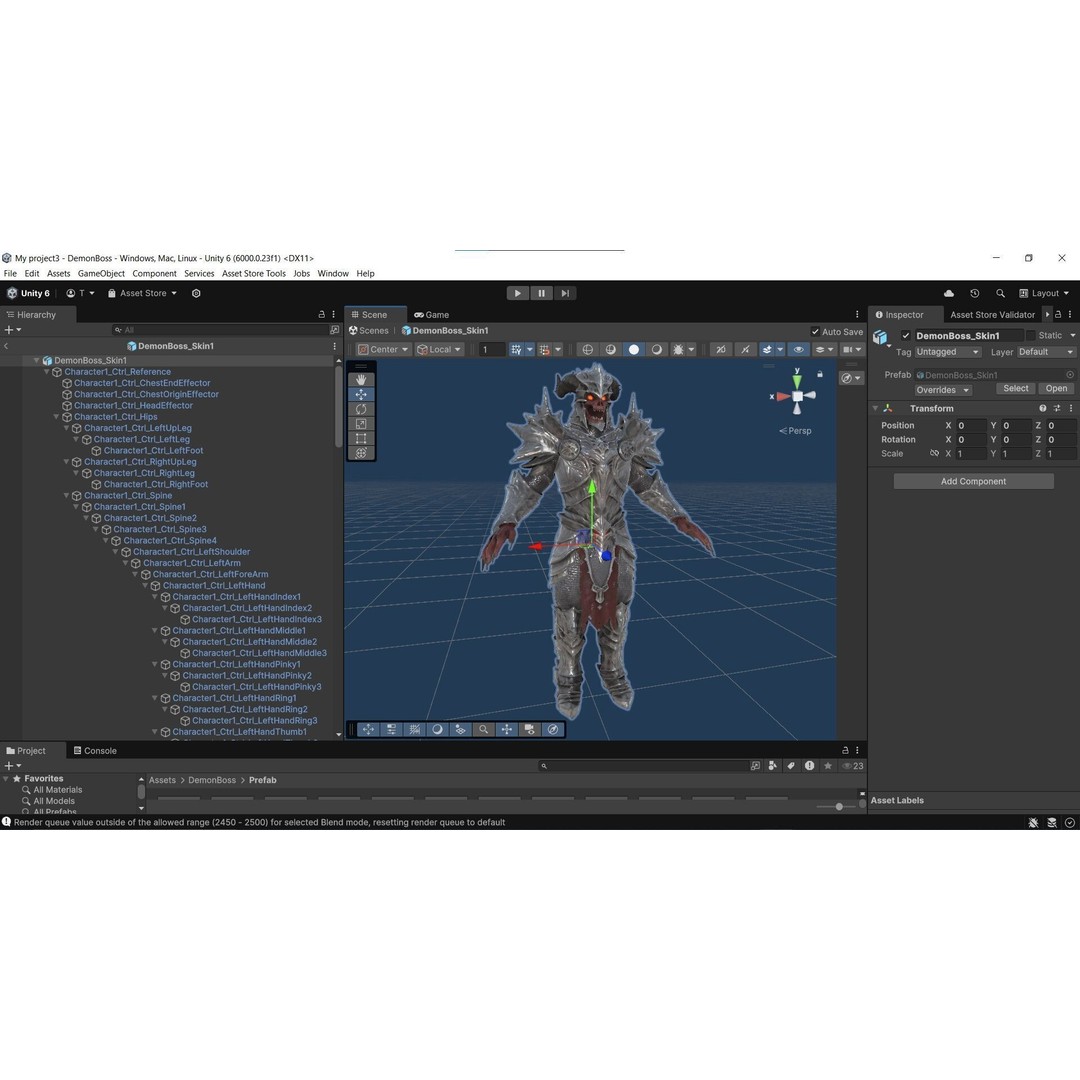Click back arrow in Hierarchy prefab header
This screenshot has width=1080, height=1080.
click(6, 346)
